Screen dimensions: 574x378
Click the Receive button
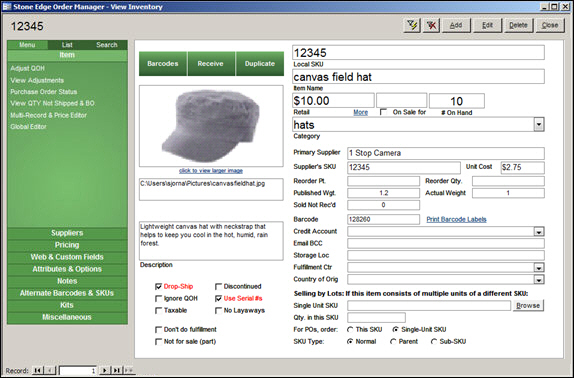tap(210, 64)
